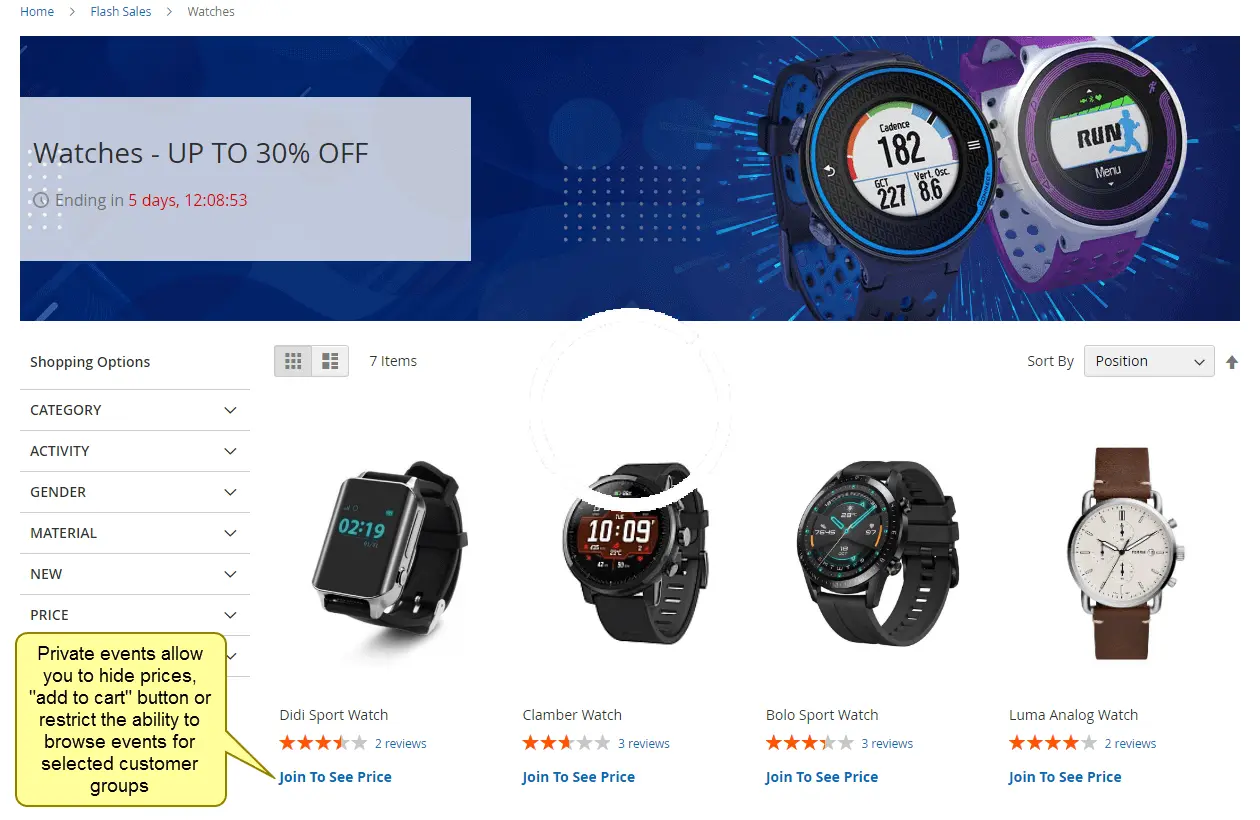Expand the CATEGORY filter
The width and height of the screenshot is (1260, 820).
coord(135,410)
